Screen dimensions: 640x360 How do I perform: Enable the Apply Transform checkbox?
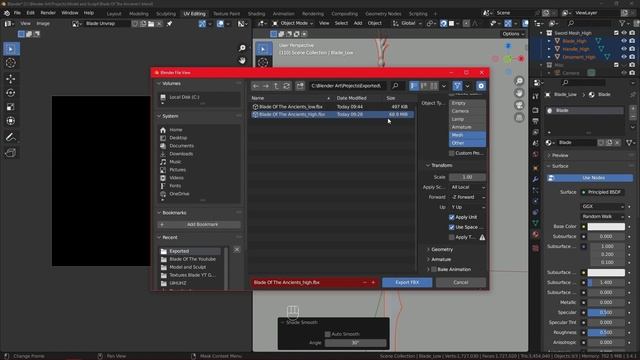[451, 237]
